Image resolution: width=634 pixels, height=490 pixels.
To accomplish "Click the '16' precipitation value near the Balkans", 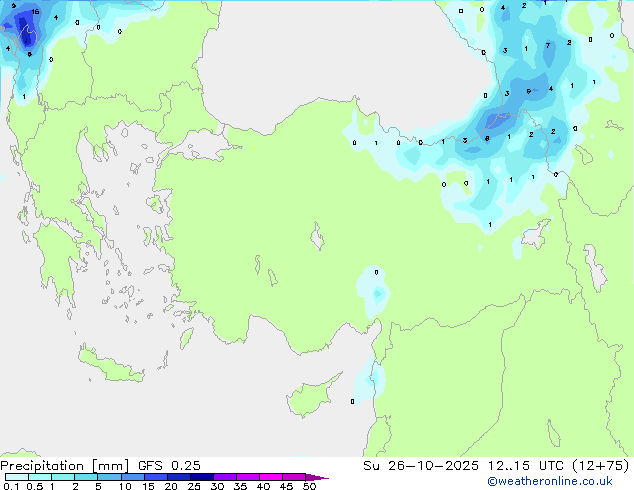I will (x=36, y=12).
